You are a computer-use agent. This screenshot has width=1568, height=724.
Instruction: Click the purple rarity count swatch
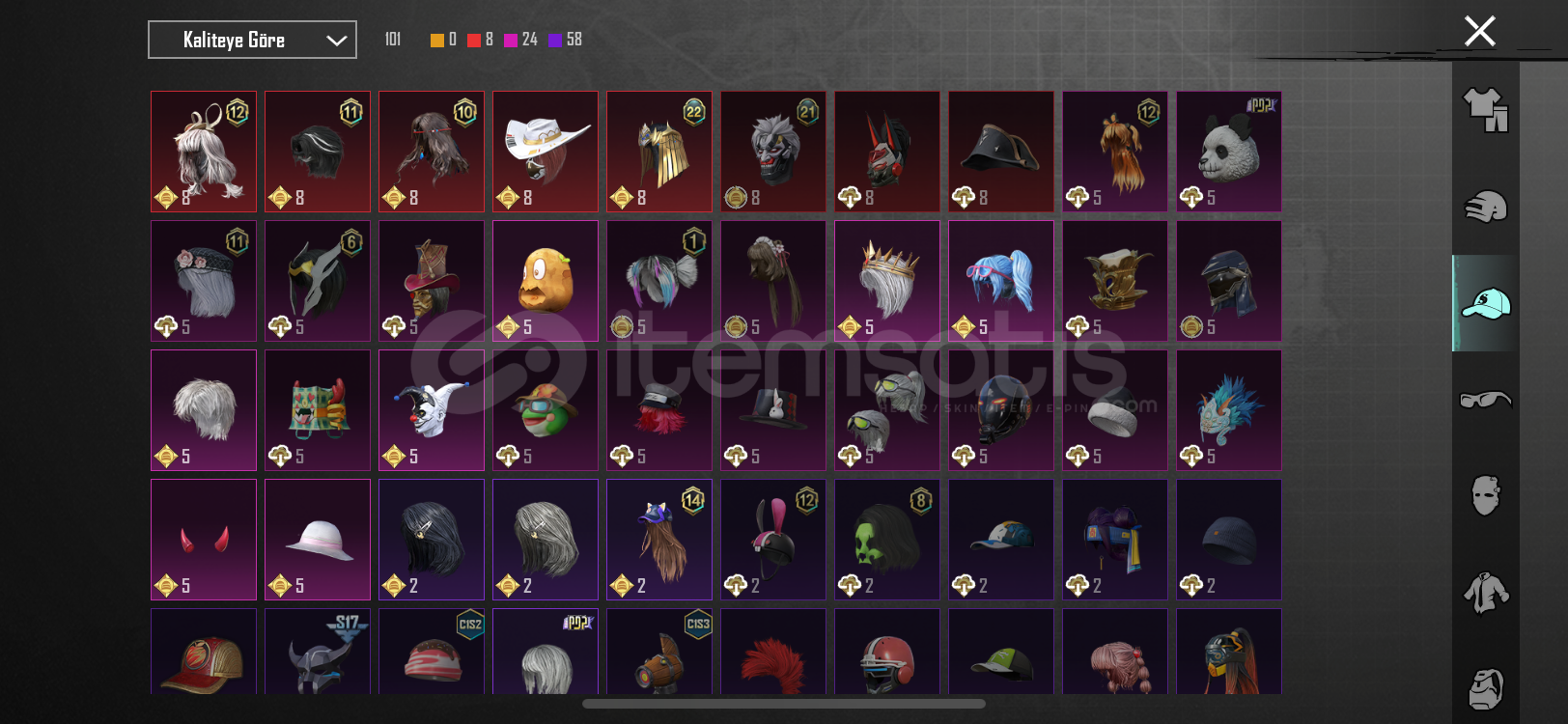point(555,40)
